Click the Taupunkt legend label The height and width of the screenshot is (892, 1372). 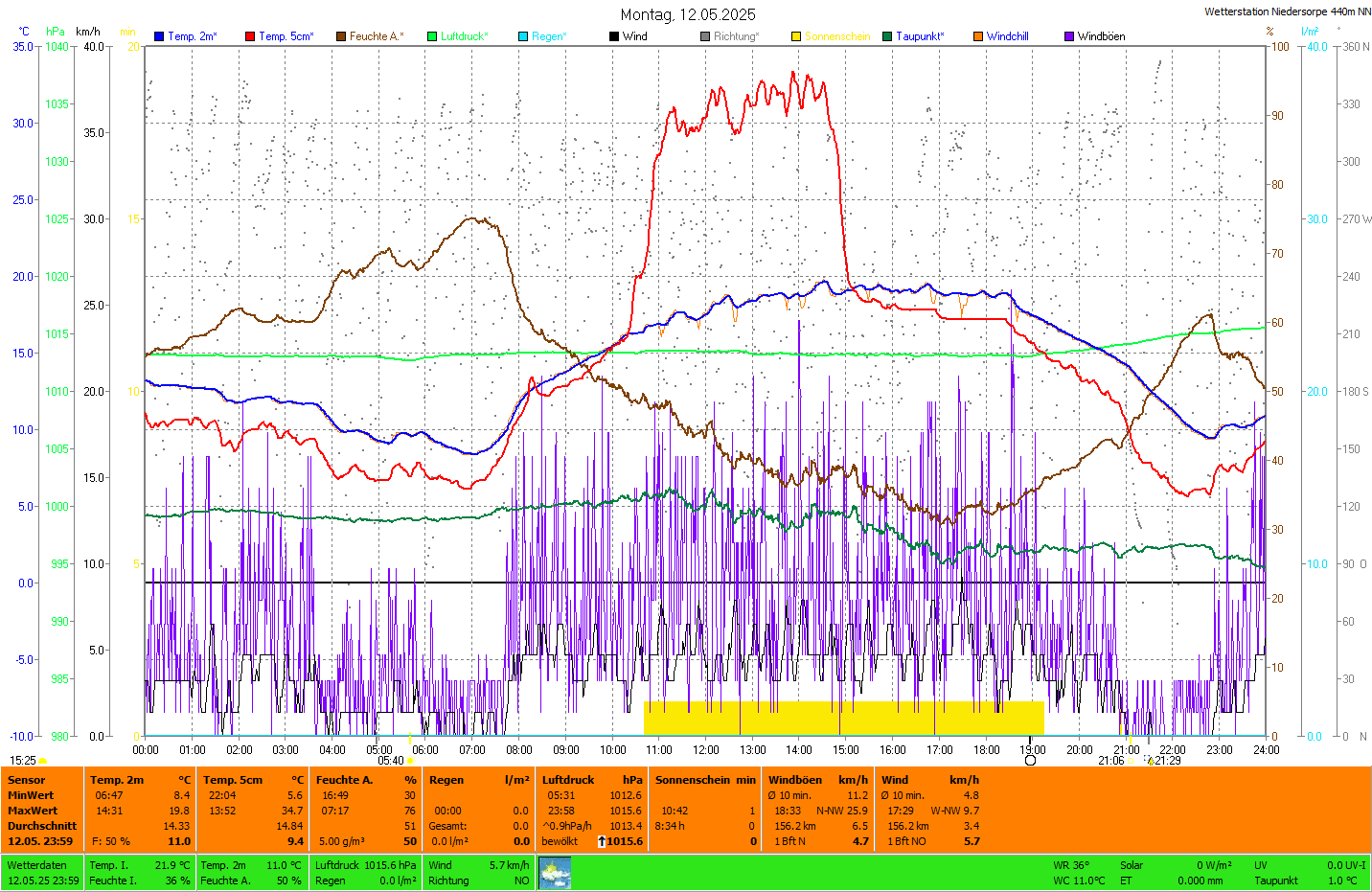919,36
